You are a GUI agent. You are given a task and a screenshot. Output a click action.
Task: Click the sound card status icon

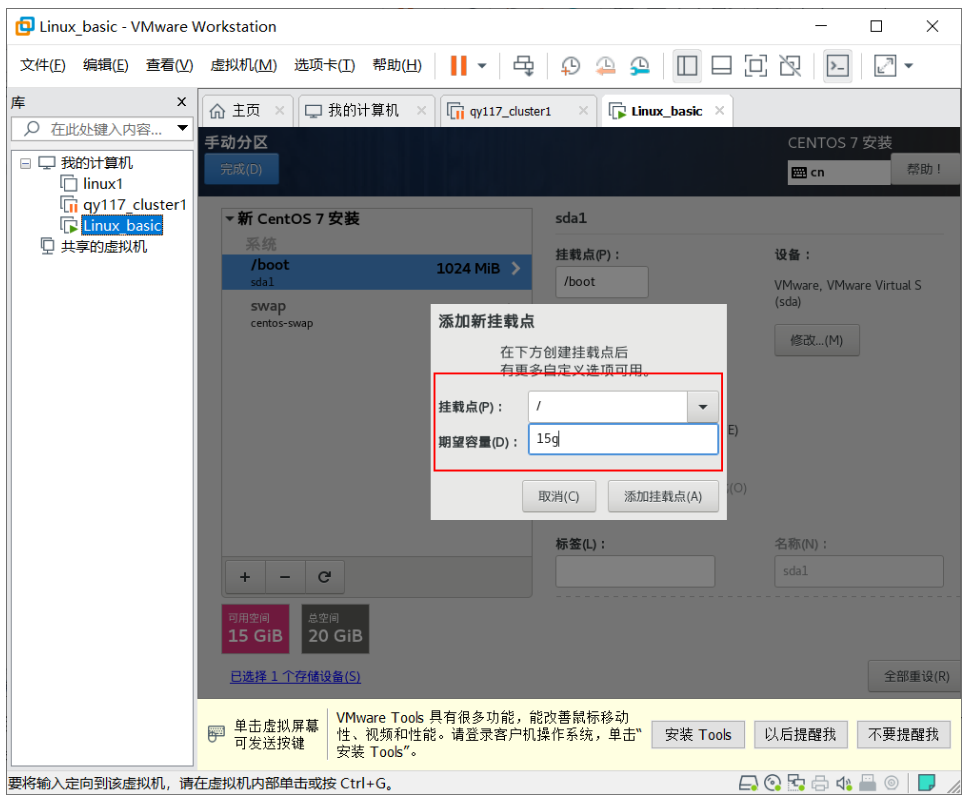pyautogui.click(x=844, y=783)
